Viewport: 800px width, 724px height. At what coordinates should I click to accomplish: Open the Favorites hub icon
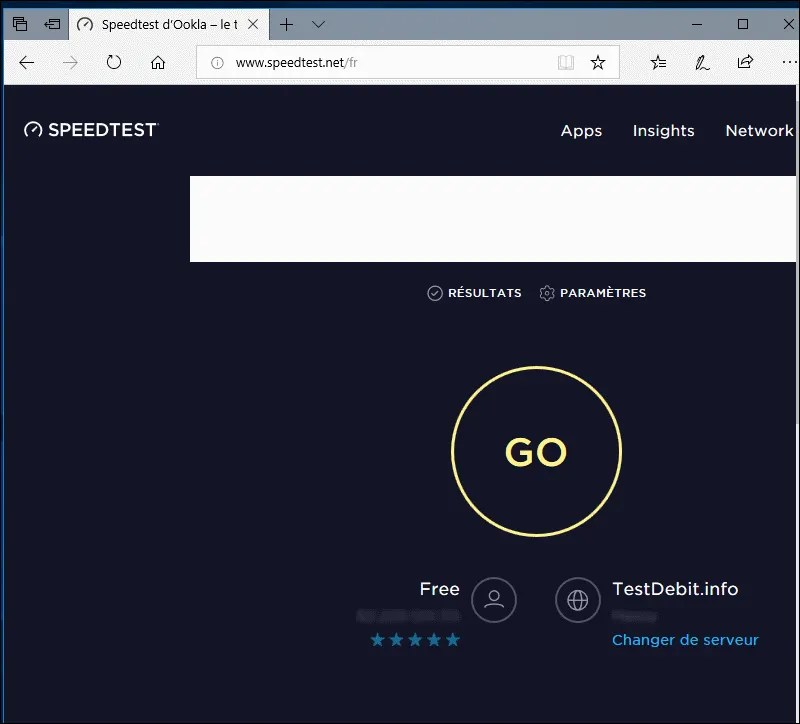click(659, 62)
